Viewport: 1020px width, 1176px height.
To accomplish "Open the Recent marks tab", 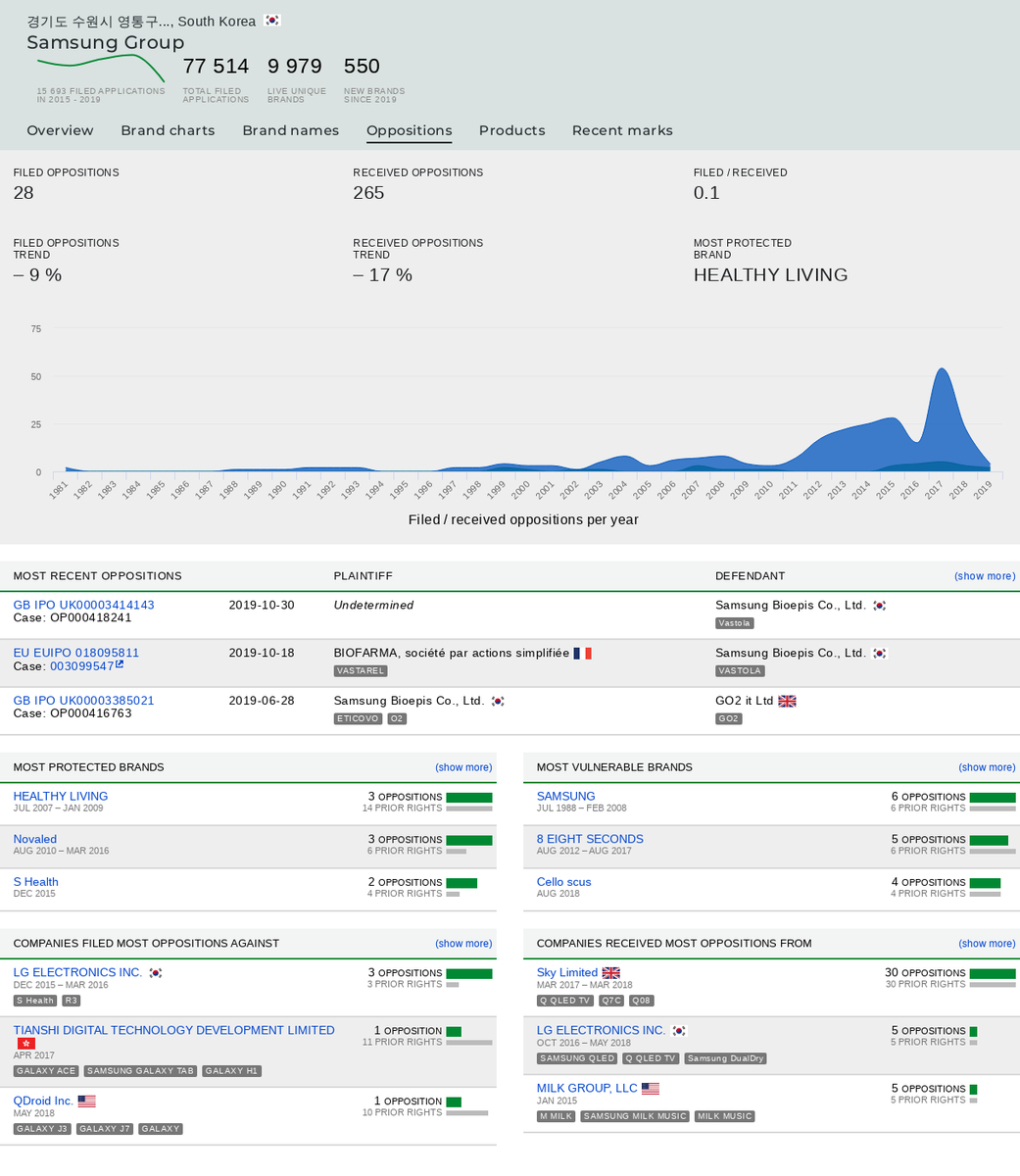I will coord(622,130).
